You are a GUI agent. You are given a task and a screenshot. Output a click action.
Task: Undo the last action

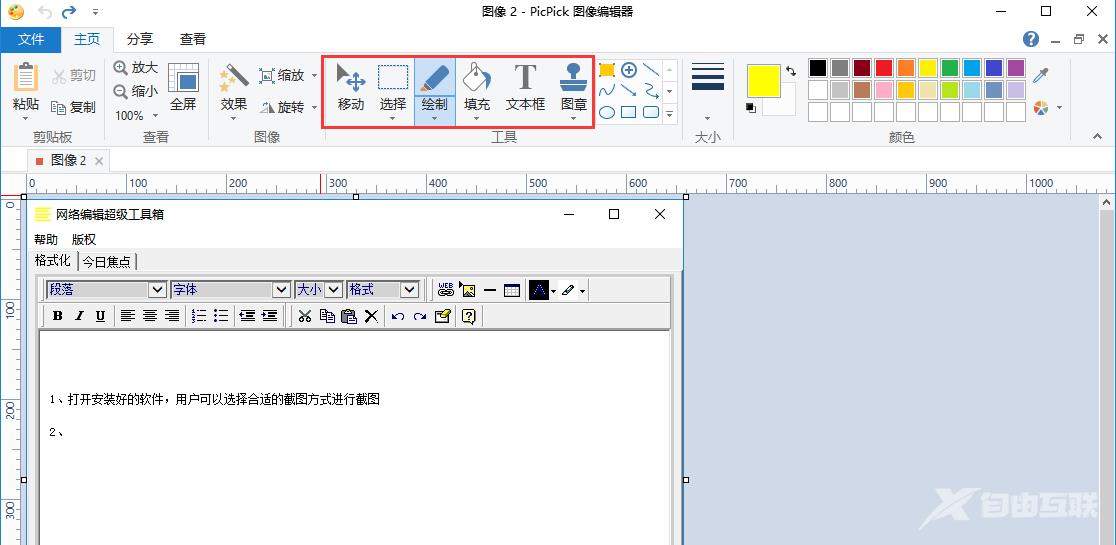point(44,11)
